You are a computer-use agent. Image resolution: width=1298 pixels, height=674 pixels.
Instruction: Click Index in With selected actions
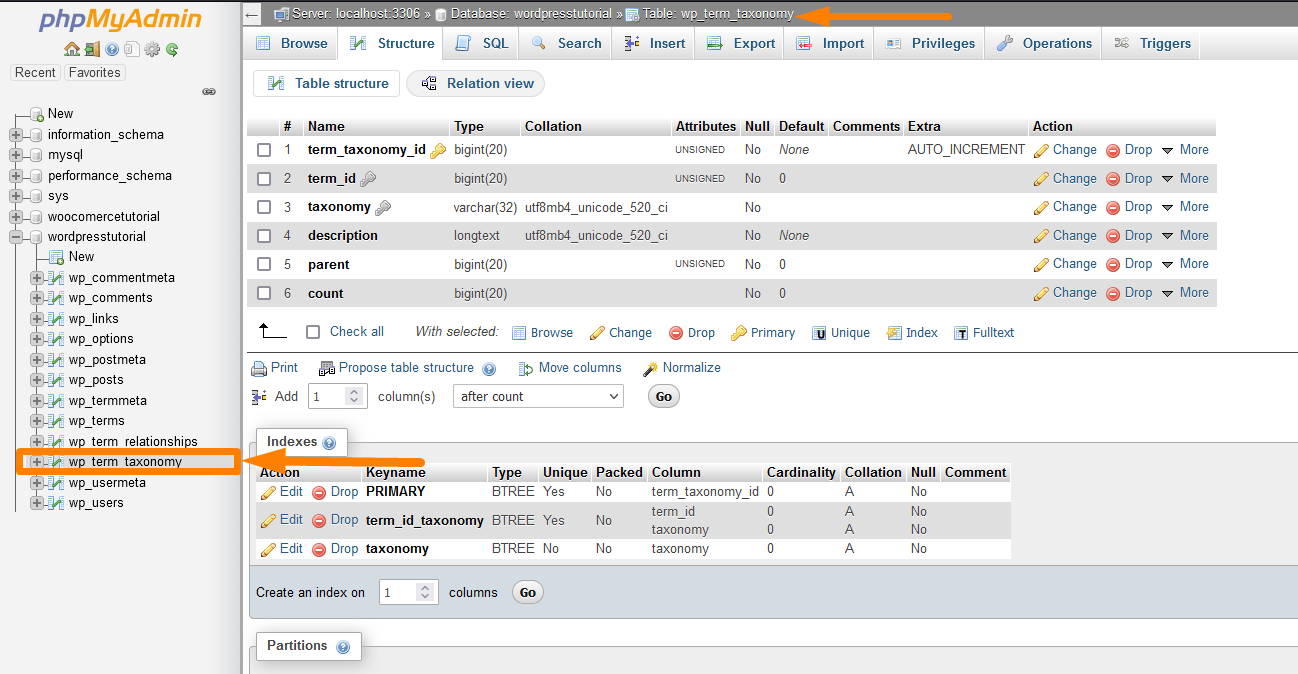912,333
